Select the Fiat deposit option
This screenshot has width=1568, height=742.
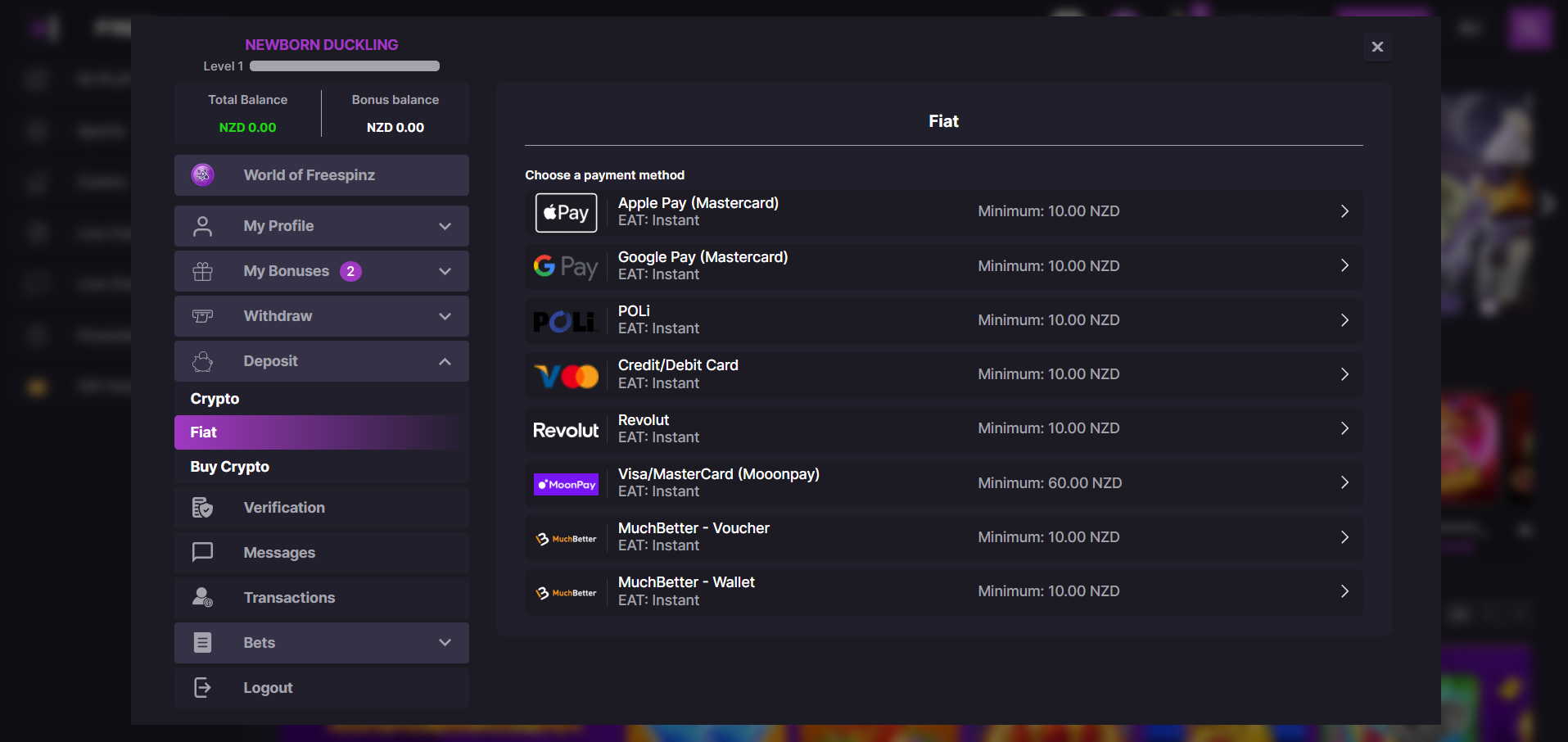coord(322,432)
